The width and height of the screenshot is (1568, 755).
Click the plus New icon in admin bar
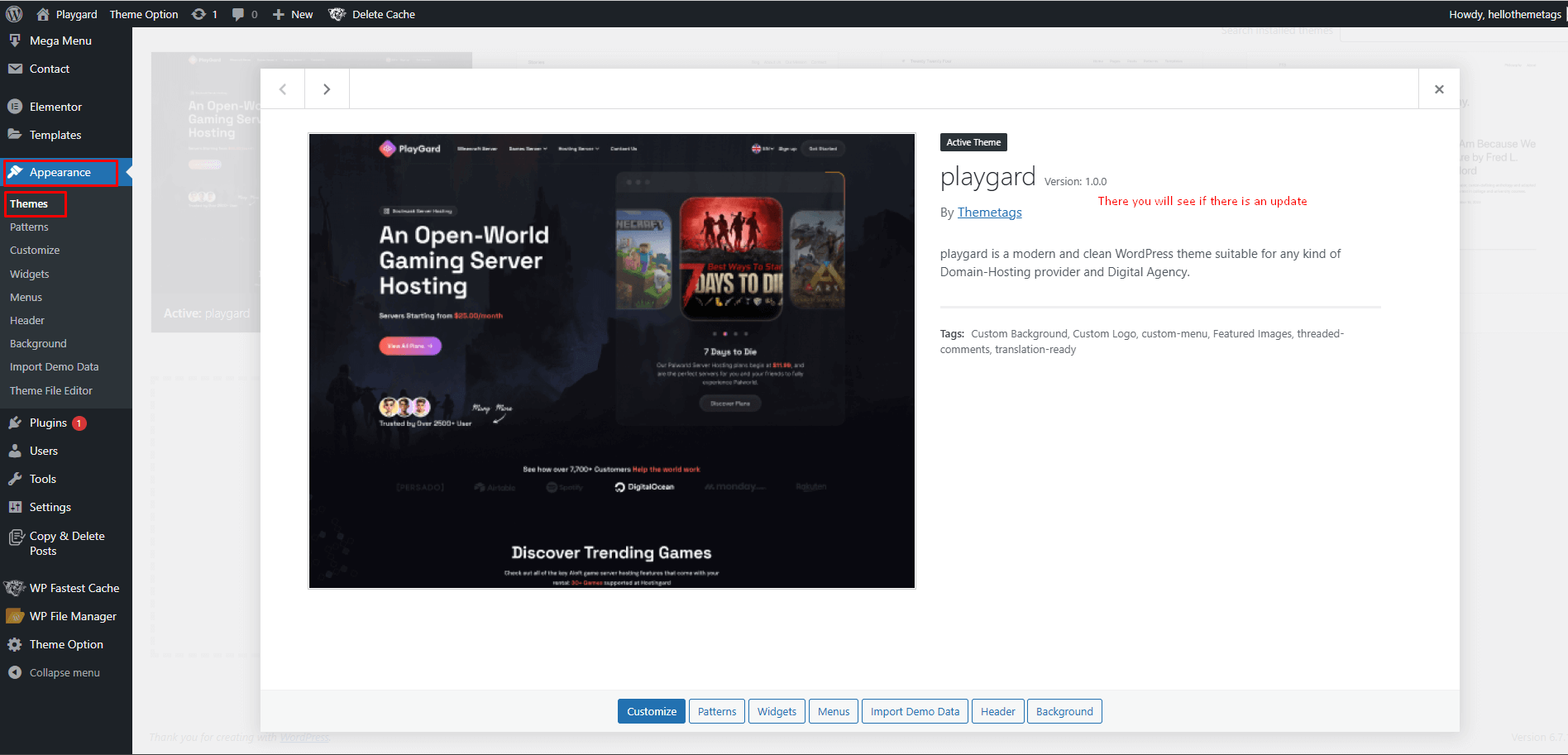click(x=279, y=14)
